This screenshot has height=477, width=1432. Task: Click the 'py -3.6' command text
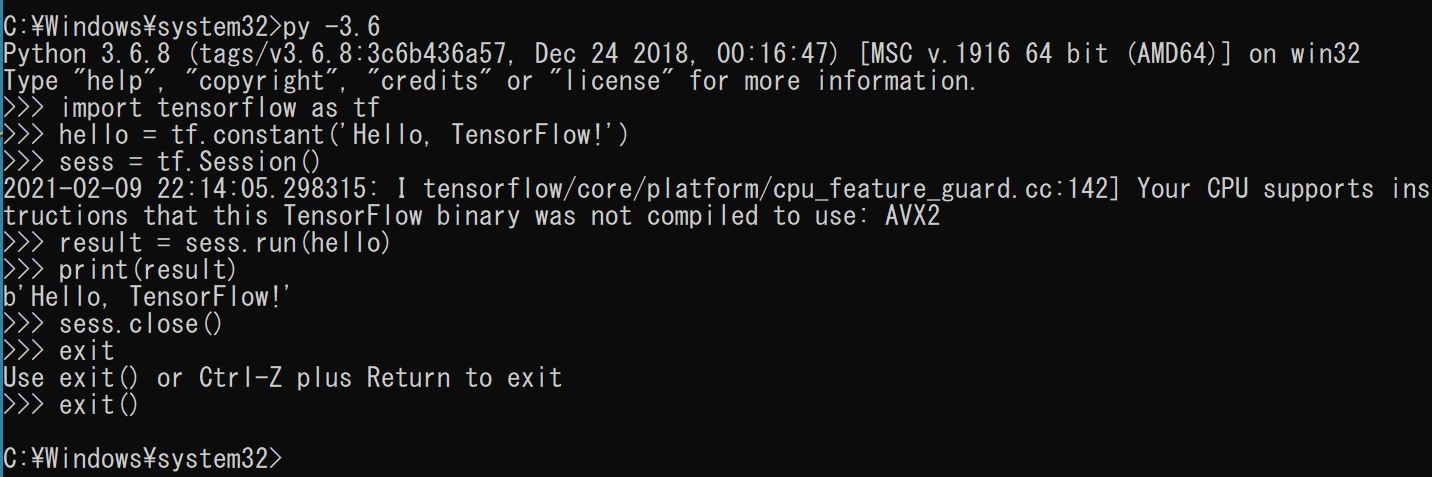[x=333, y=25]
